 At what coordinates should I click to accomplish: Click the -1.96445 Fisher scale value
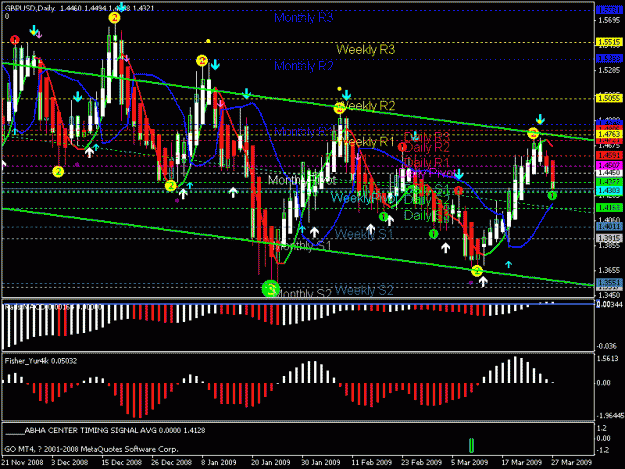point(610,416)
